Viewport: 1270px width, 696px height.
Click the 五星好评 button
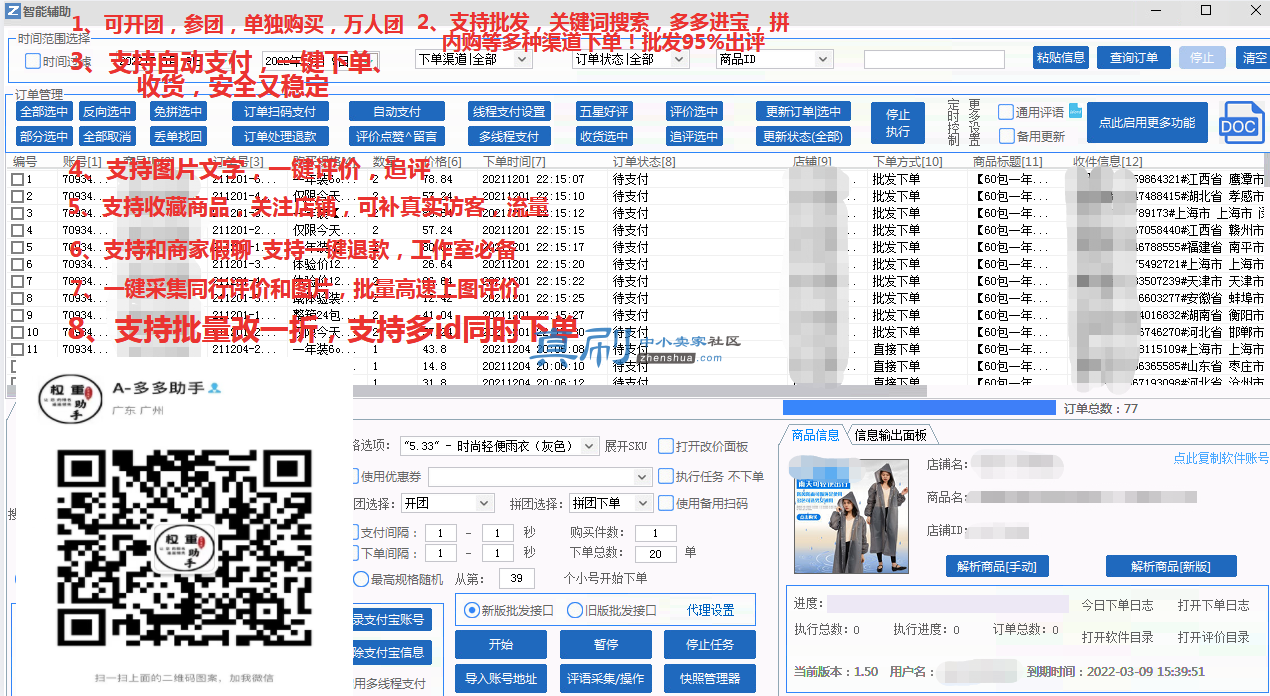click(x=604, y=111)
